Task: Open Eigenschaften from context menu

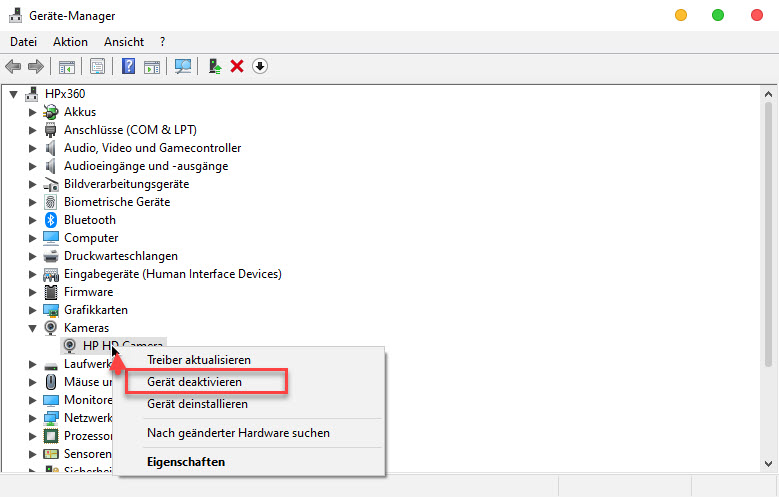Action: pos(250,462)
